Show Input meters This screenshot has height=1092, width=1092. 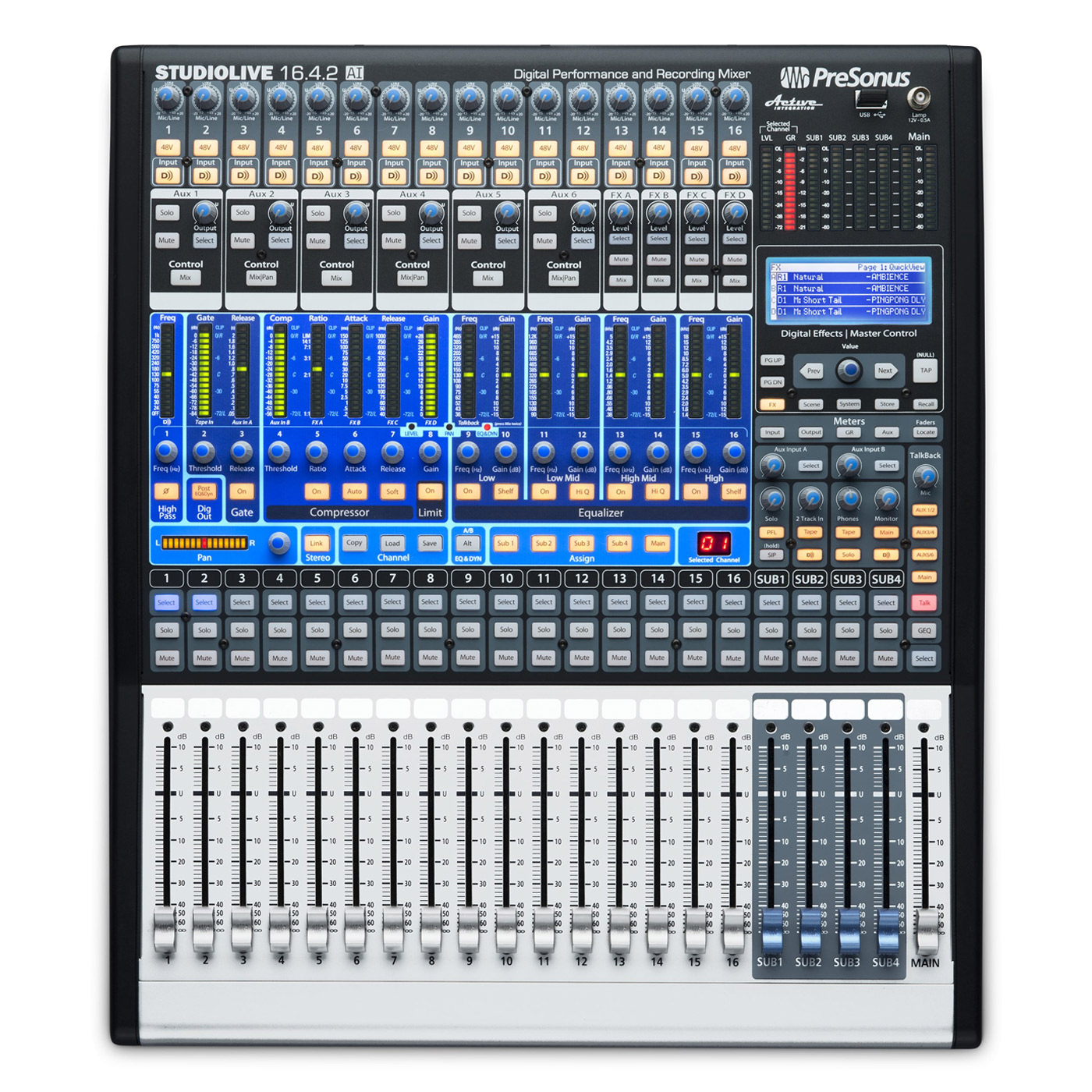tap(772, 432)
